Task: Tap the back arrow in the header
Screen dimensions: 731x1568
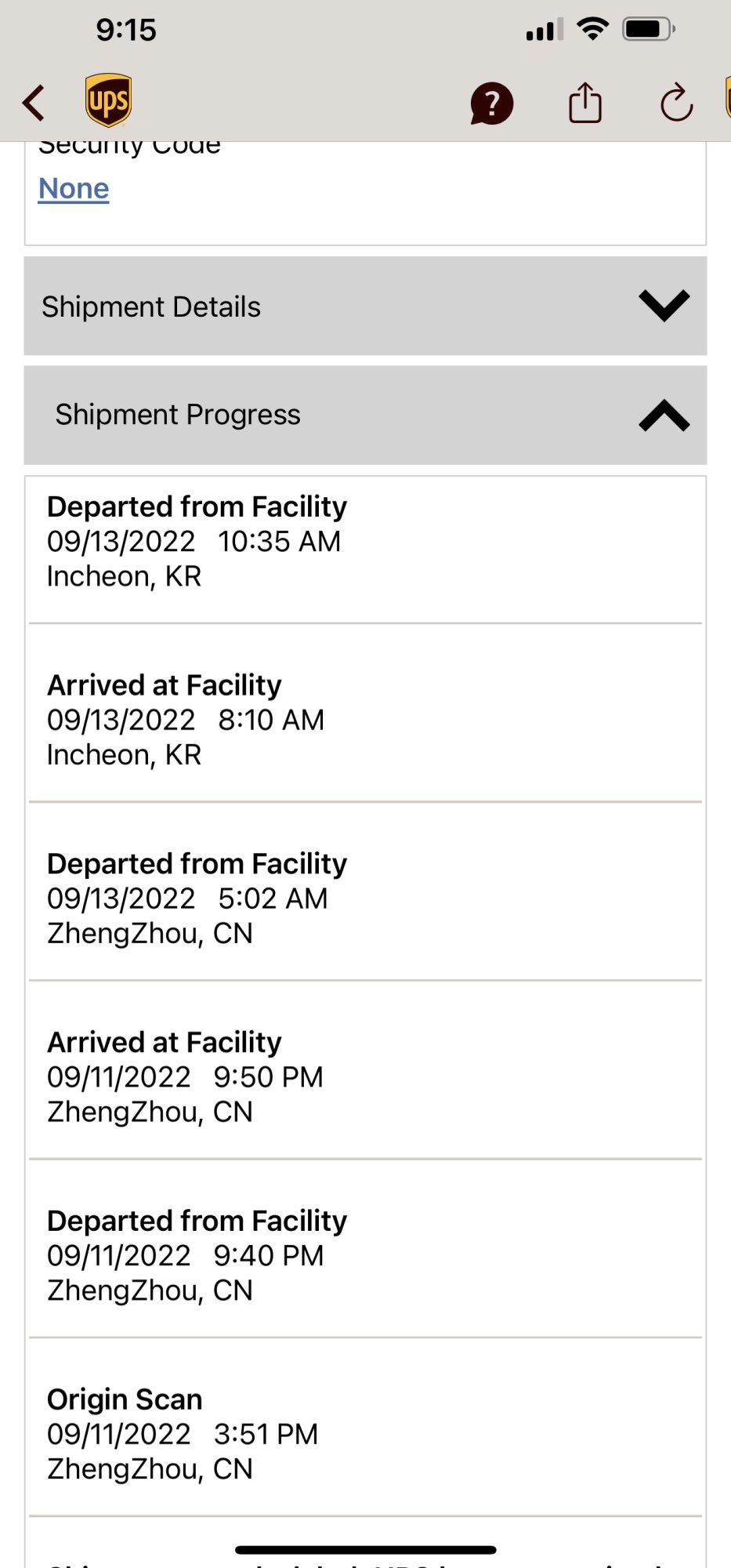Action: click(34, 103)
